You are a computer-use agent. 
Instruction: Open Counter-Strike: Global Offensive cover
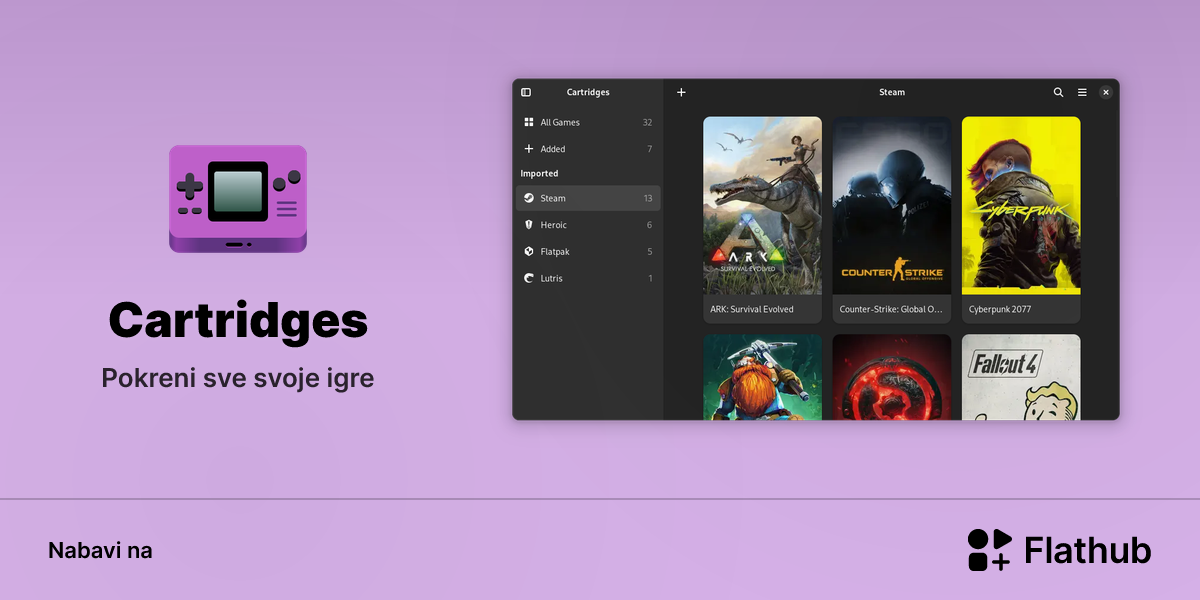click(x=892, y=206)
